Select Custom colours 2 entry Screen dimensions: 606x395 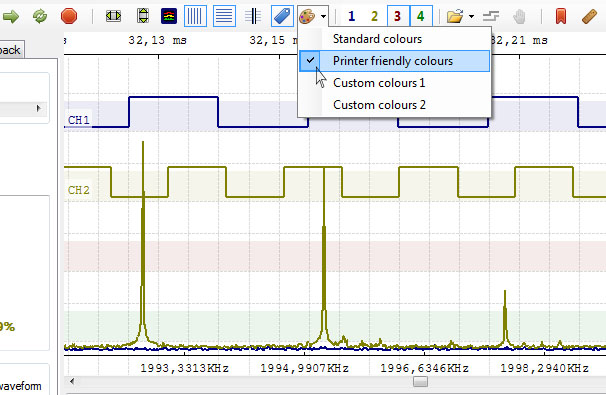(x=394, y=105)
